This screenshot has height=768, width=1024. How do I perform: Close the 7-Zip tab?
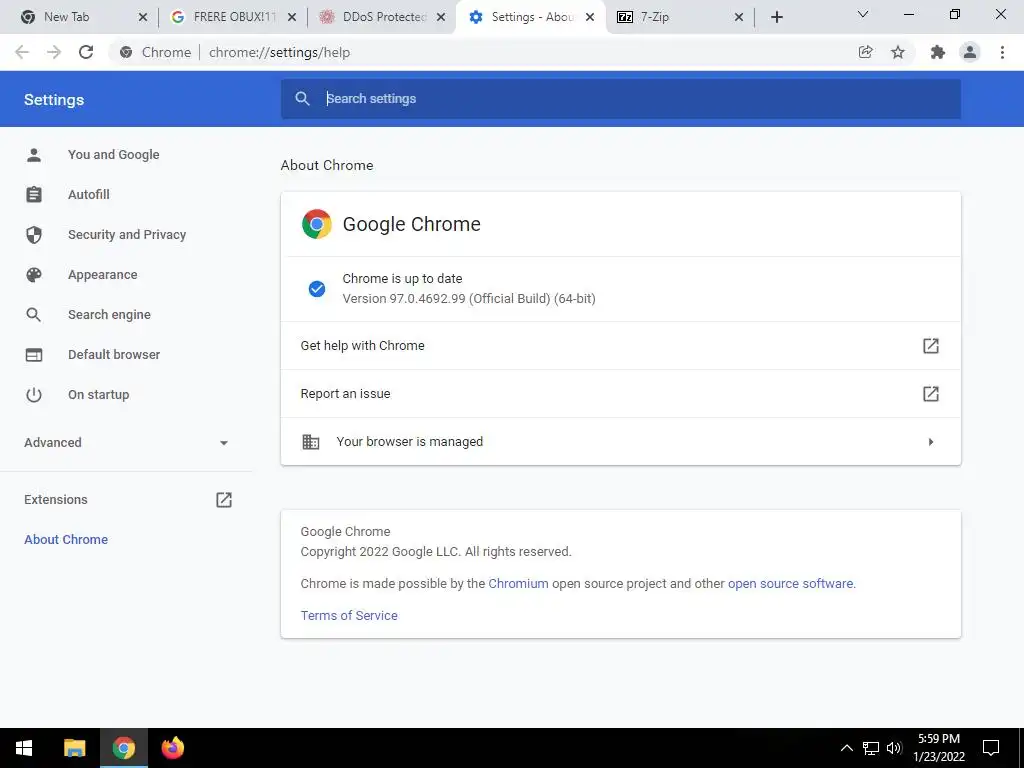[739, 17]
